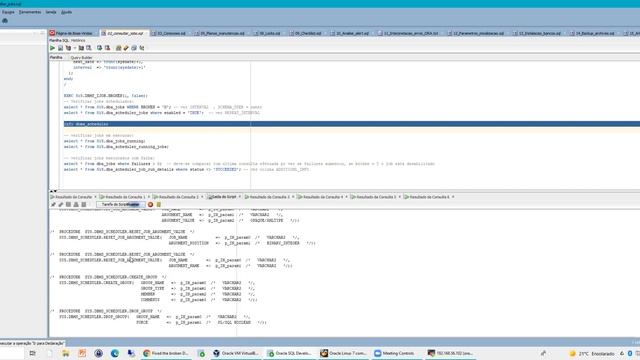Open the Resultado da Consulta 2 tab
Screen dimensions: 640x360
(178, 197)
